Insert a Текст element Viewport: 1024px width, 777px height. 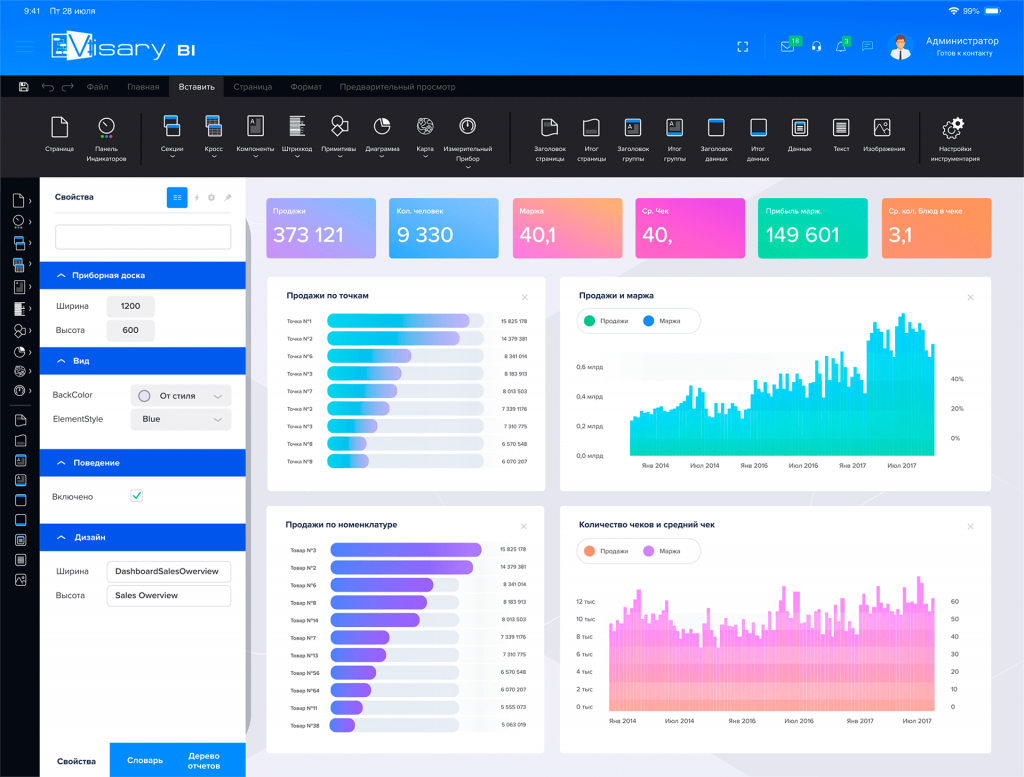point(841,135)
